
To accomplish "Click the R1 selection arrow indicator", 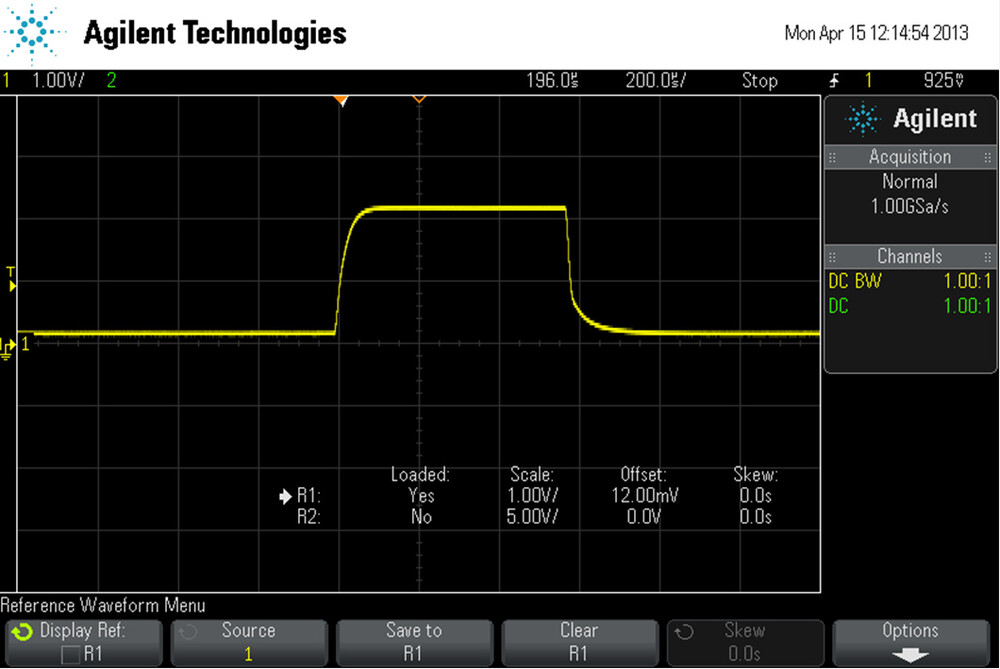I will pyautogui.click(x=285, y=496).
